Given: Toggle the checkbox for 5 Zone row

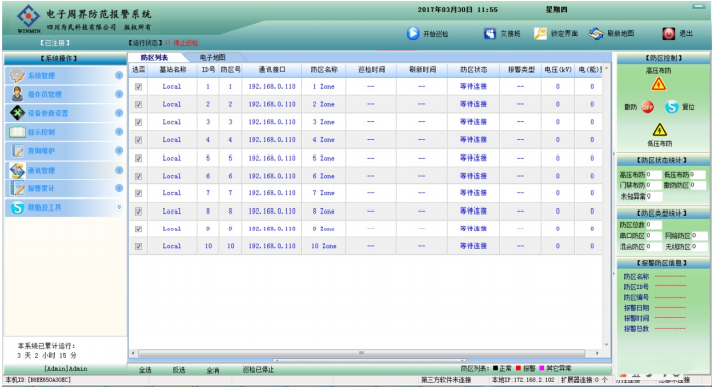Looking at the screenshot, I should point(138,158).
